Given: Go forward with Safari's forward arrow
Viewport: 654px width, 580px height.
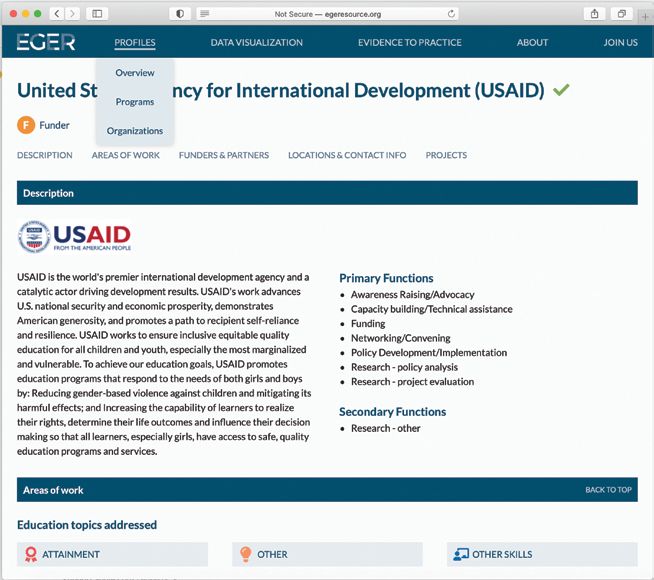Looking at the screenshot, I should click(72, 14).
